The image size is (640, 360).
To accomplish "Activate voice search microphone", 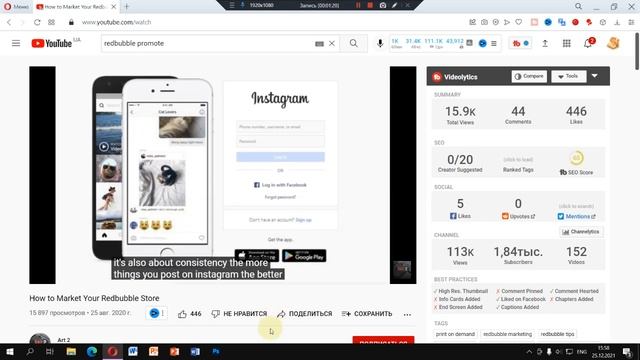I will pos(380,43).
